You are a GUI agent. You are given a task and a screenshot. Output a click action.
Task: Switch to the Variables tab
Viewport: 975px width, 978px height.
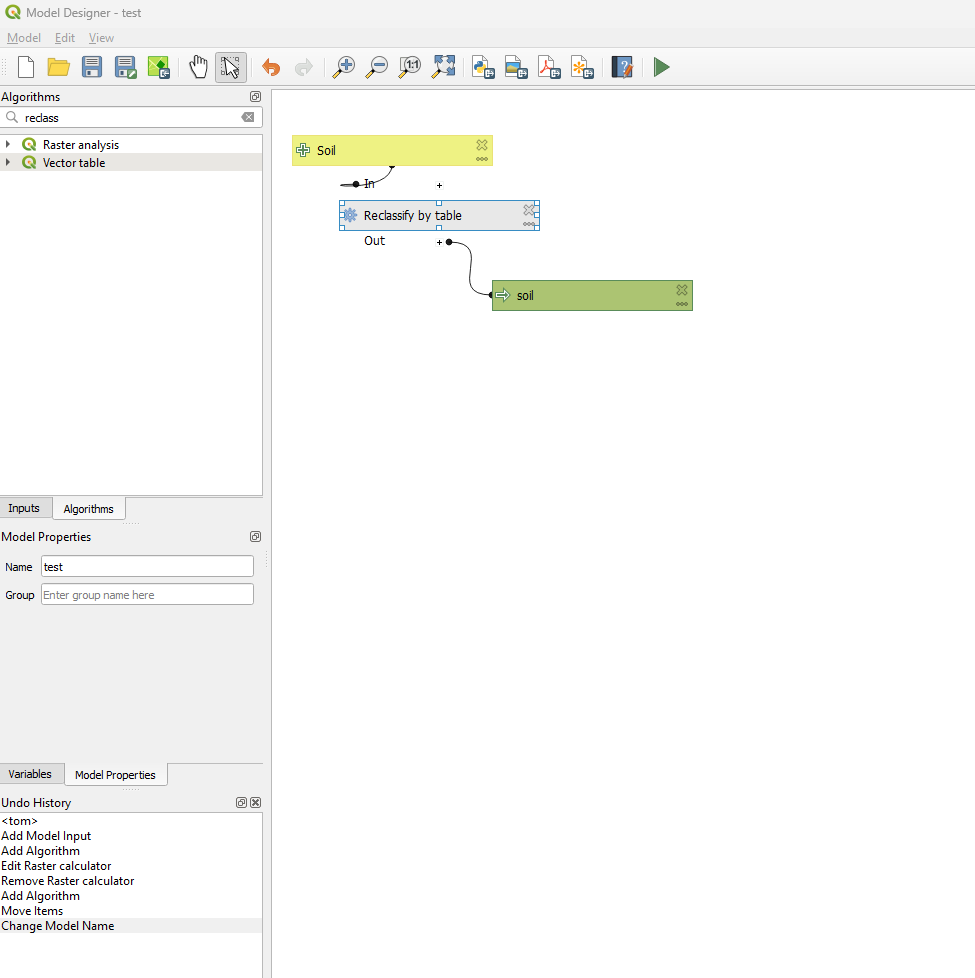pyautogui.click(x=32, y=774)
